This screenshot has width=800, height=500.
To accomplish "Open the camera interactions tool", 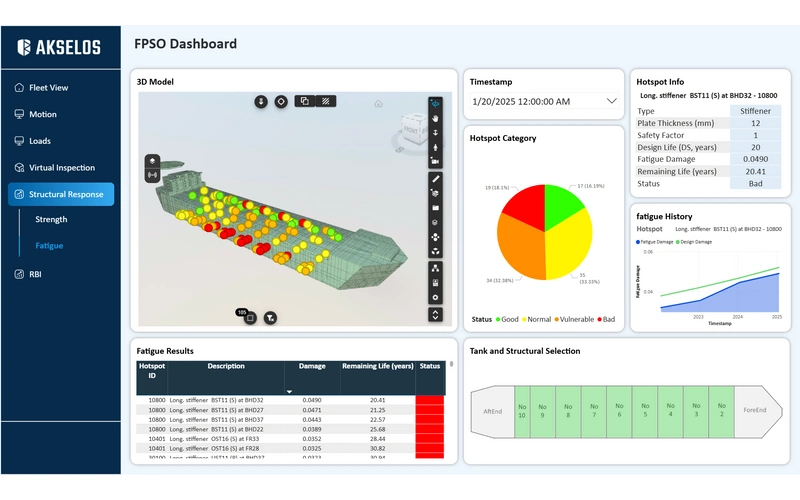I will pyautogui.click(x=435, y=161).
